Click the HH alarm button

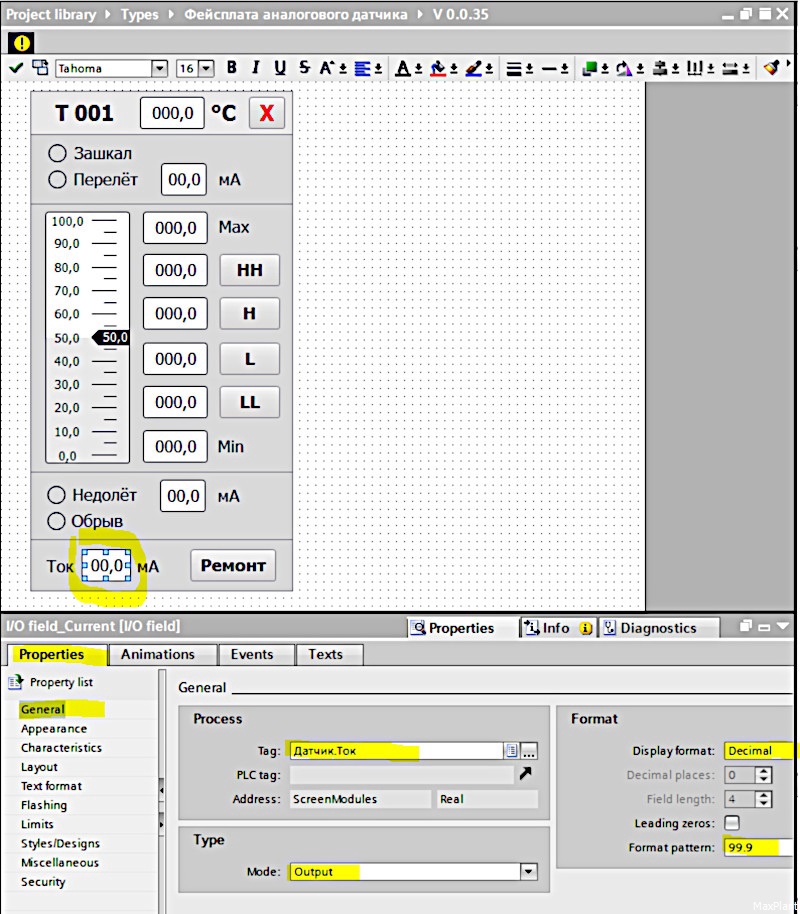click(250, 270)
